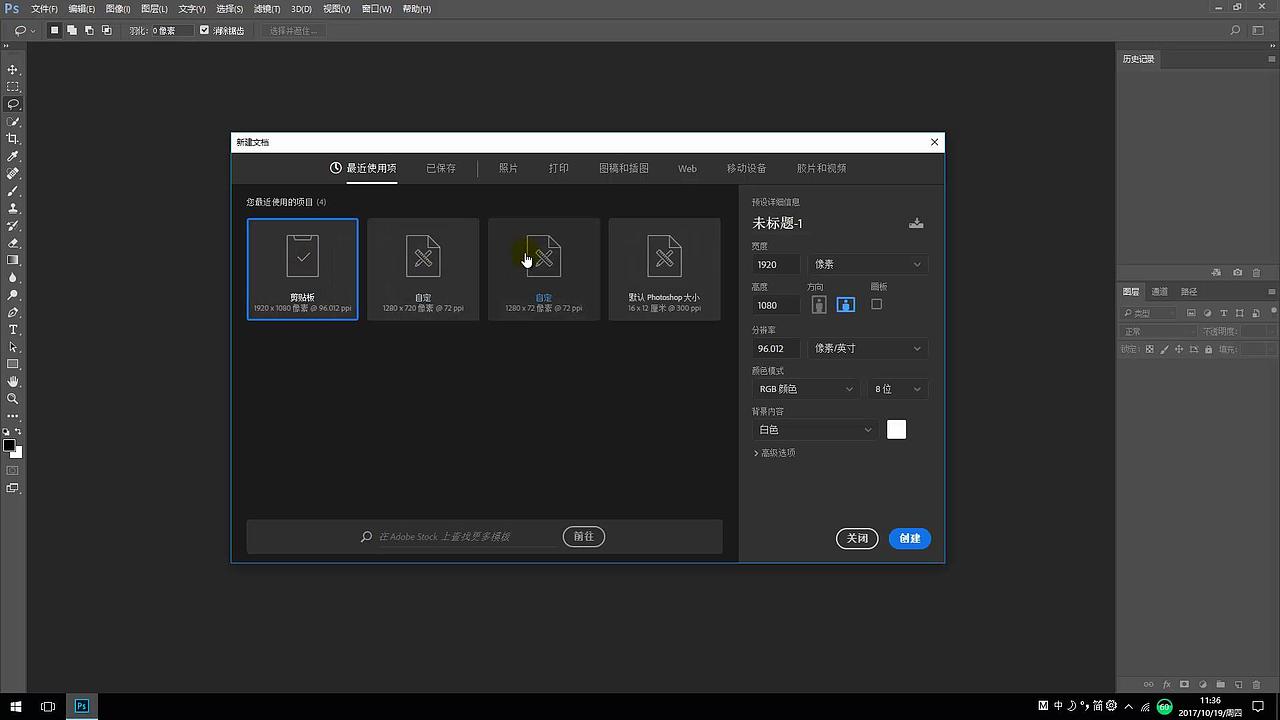Click the width field showing 1920
Image resolution: width=1280 pixels, height=720 pixels.
click(776, 264)
